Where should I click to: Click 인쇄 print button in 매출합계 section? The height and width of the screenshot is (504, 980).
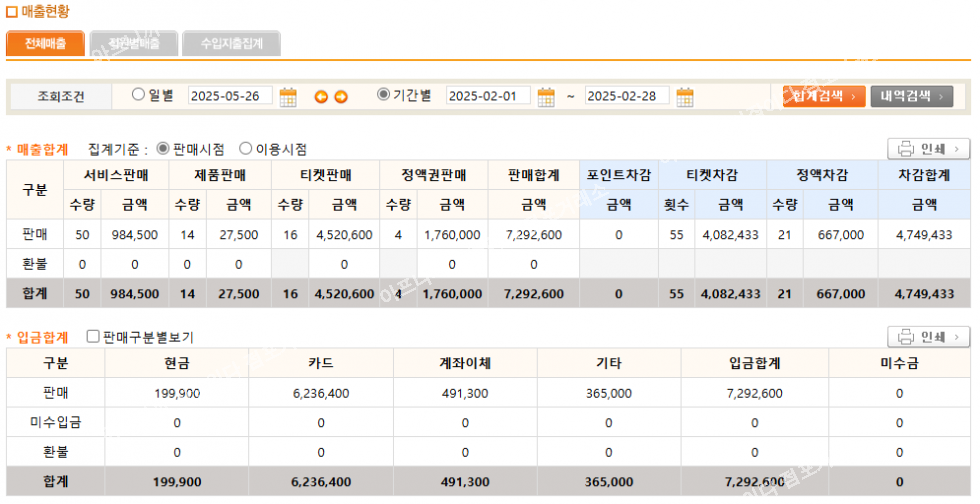928,149
